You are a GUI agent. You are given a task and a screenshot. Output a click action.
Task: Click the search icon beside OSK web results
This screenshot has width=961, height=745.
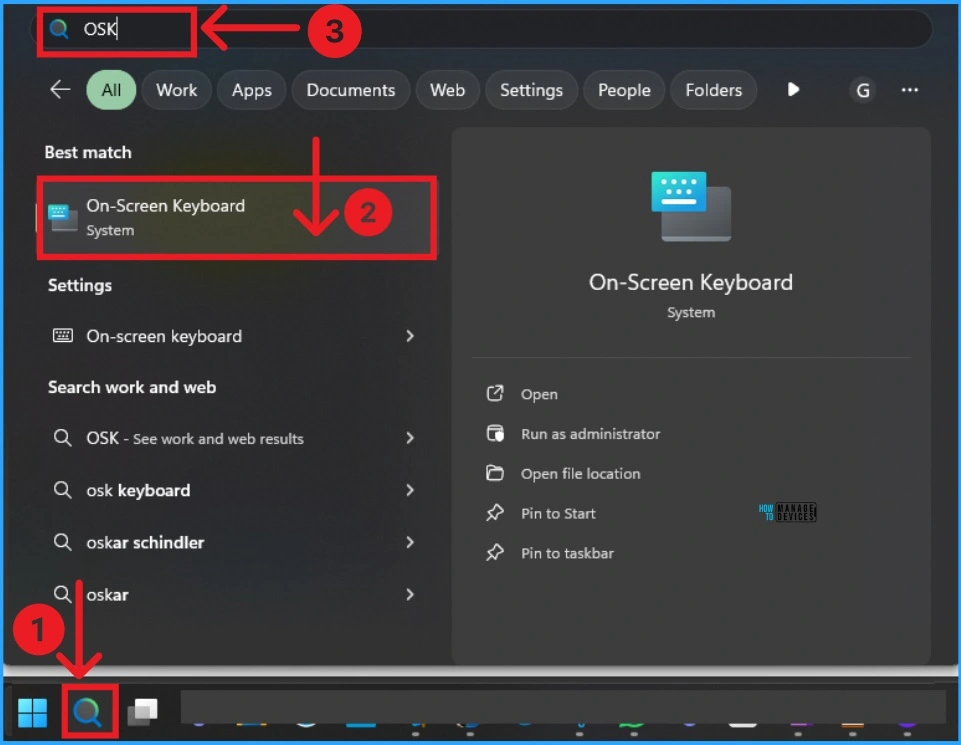click(62, 437)
